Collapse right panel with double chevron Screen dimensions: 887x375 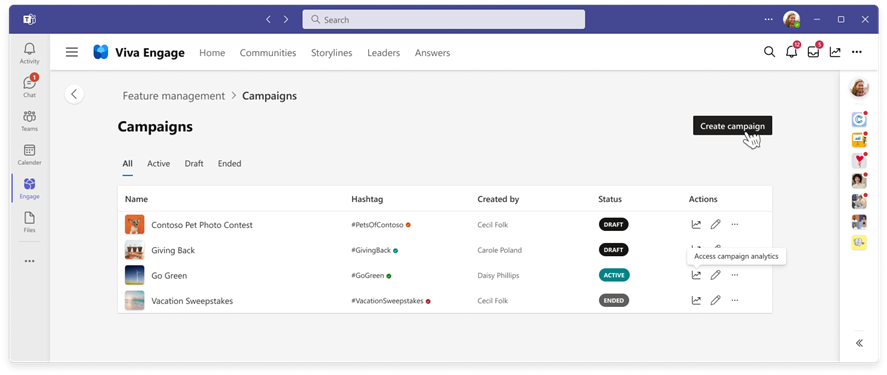(x=859, y=343)
